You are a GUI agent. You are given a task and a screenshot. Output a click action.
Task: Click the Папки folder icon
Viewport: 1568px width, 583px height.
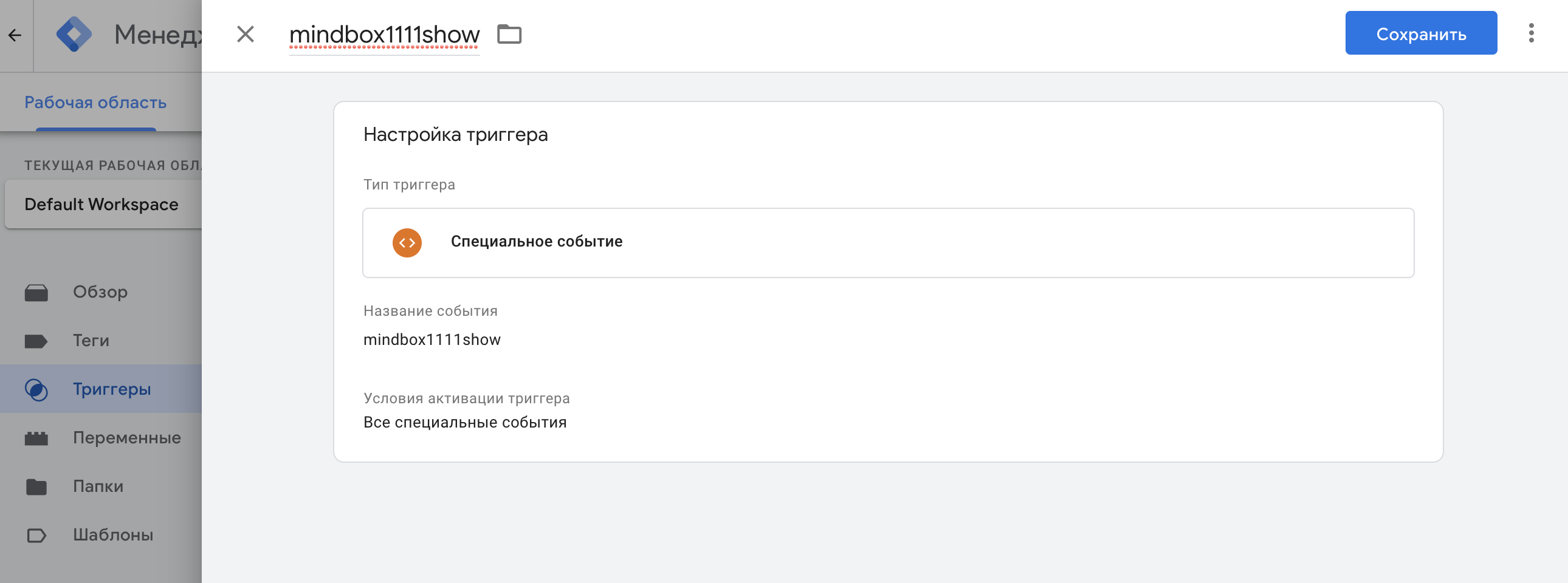pyautogui.click(x=36, y=487)
